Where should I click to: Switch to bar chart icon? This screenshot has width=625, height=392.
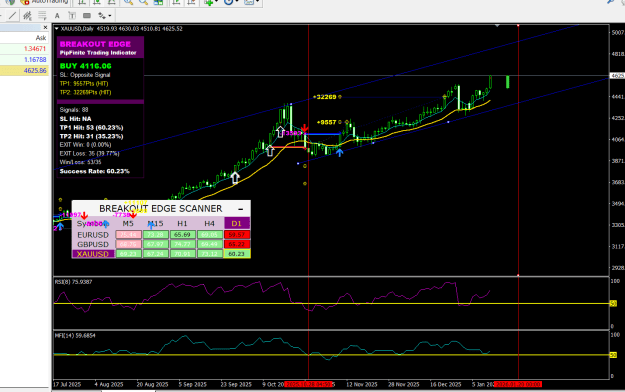pos(82,2)
